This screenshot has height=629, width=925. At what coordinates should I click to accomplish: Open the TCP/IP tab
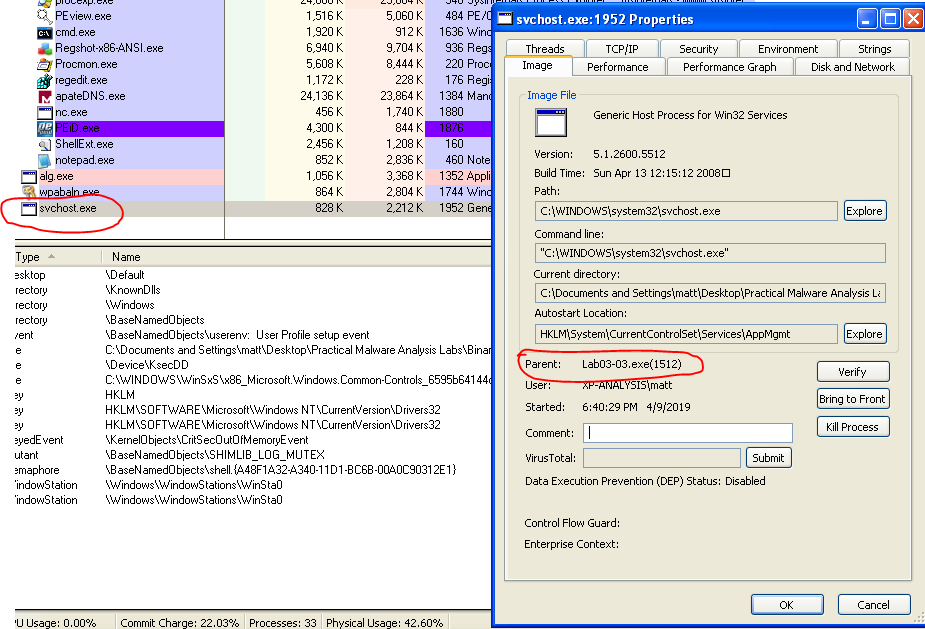pos(621,48)
